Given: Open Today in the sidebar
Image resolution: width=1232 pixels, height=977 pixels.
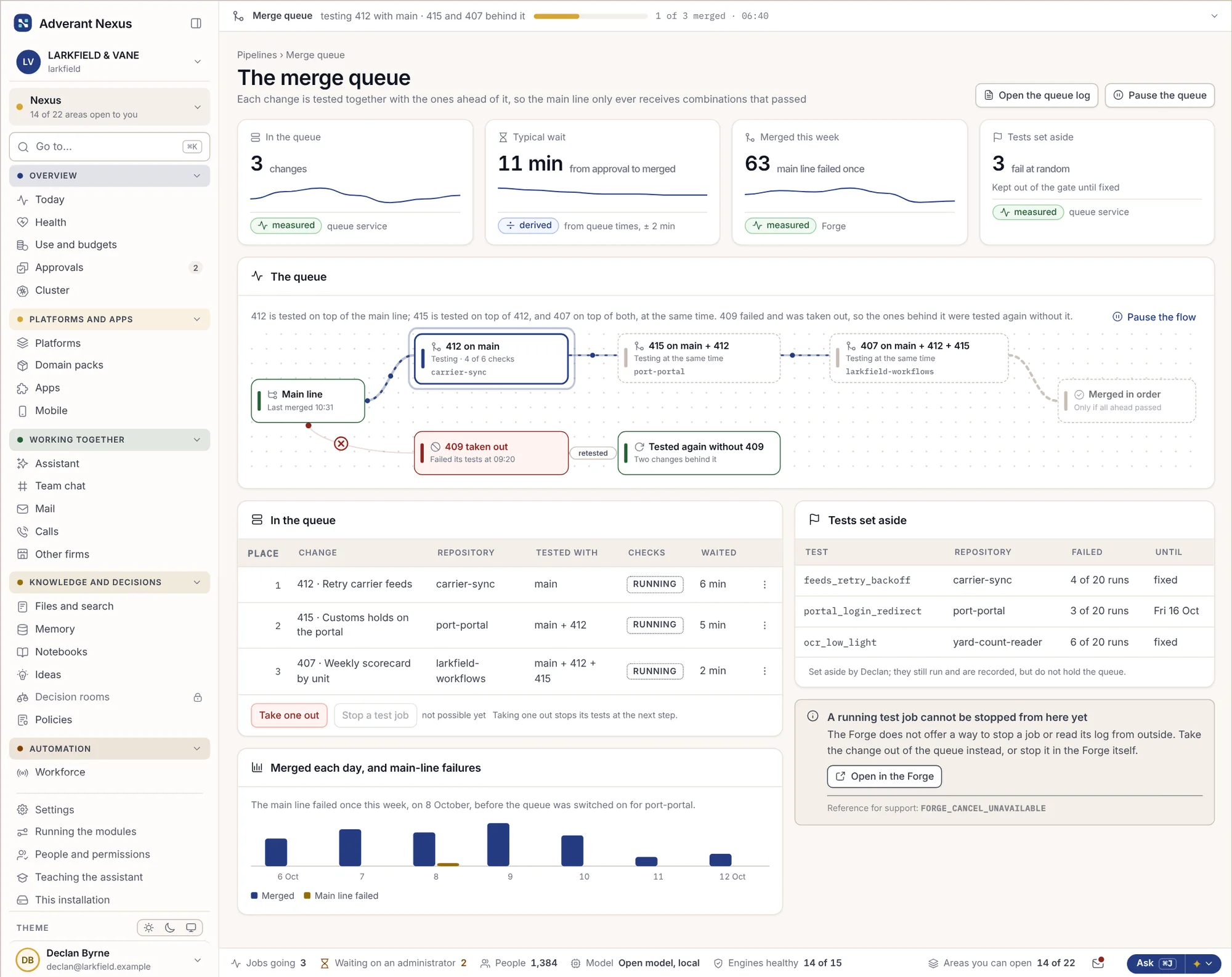Looking at the screenshot, I should 110,200.
